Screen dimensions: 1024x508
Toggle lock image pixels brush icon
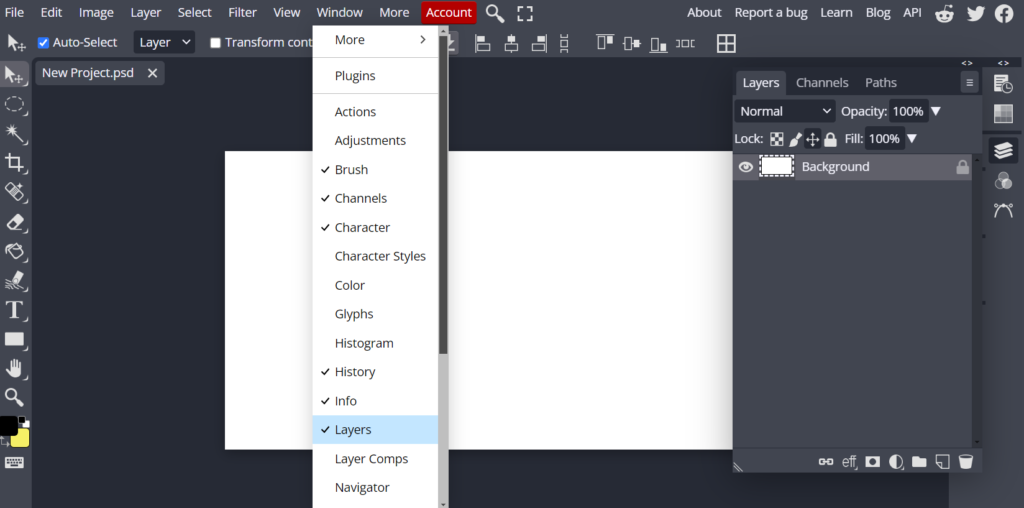click(x=795, y=139)
